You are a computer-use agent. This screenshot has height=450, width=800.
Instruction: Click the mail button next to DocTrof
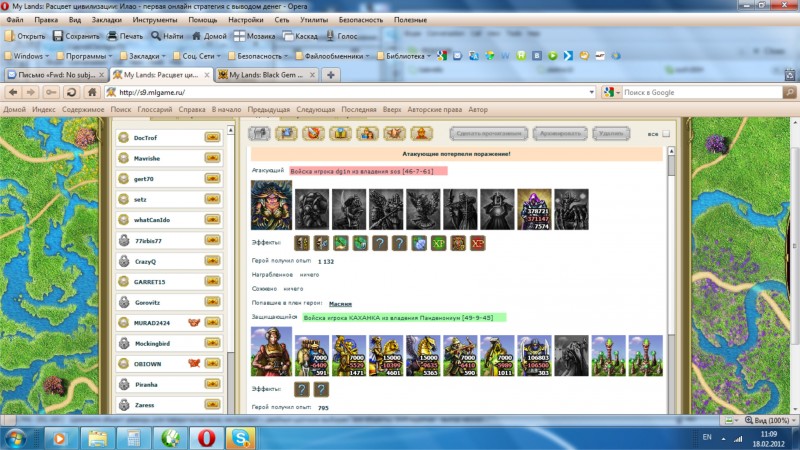tap(212, 137)
